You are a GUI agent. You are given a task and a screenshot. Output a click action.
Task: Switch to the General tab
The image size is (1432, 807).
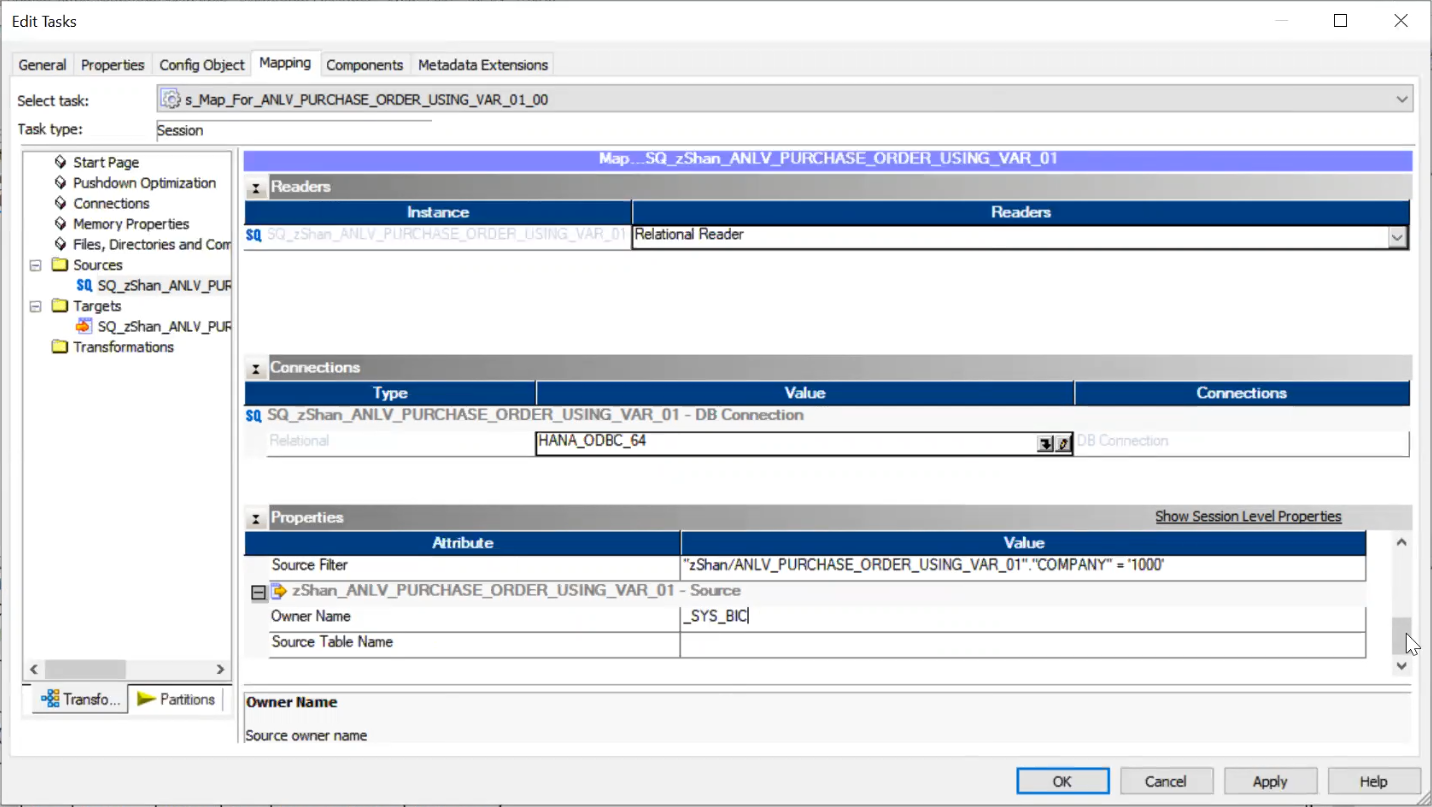42,65
